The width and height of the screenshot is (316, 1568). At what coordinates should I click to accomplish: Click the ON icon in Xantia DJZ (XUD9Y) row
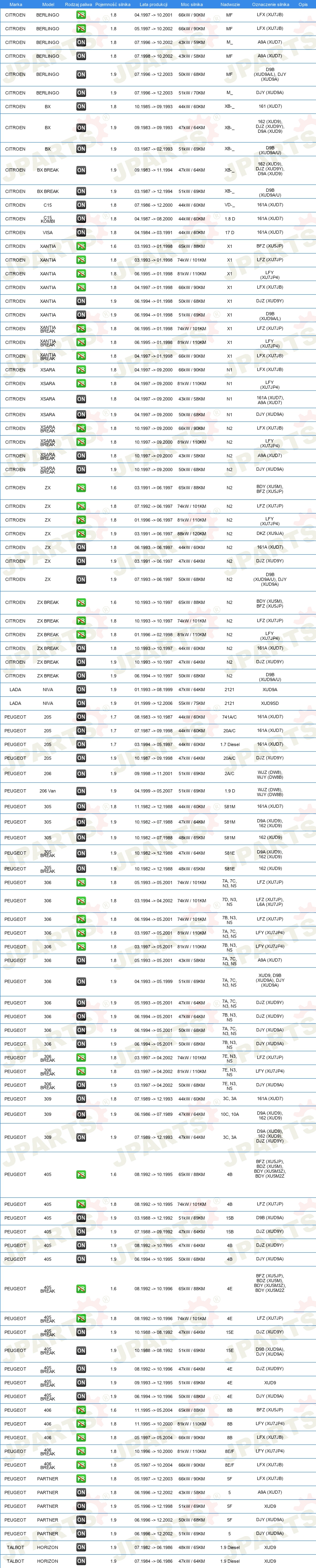81,301
